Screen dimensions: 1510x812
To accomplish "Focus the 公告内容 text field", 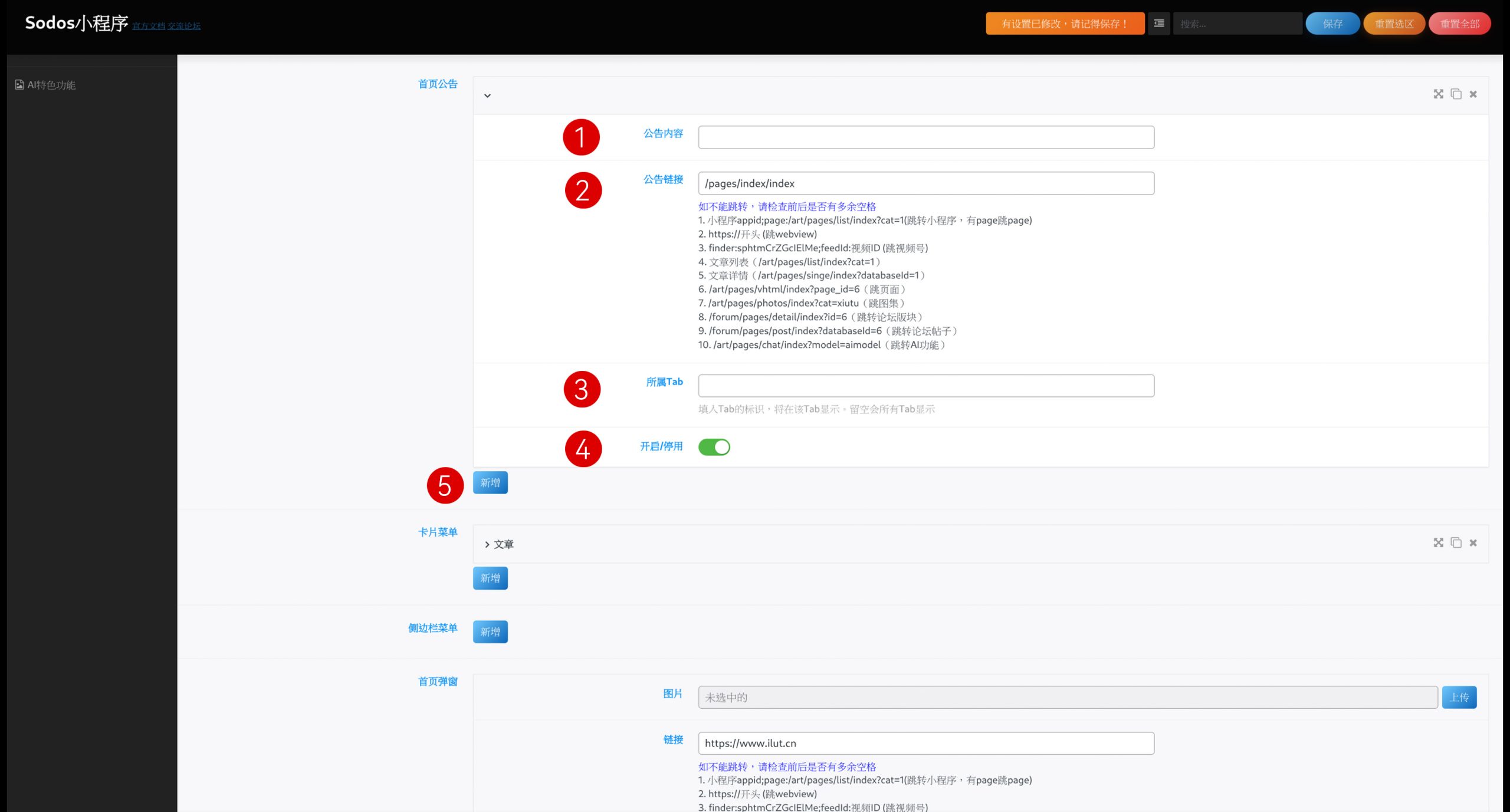I will point(925,137).
